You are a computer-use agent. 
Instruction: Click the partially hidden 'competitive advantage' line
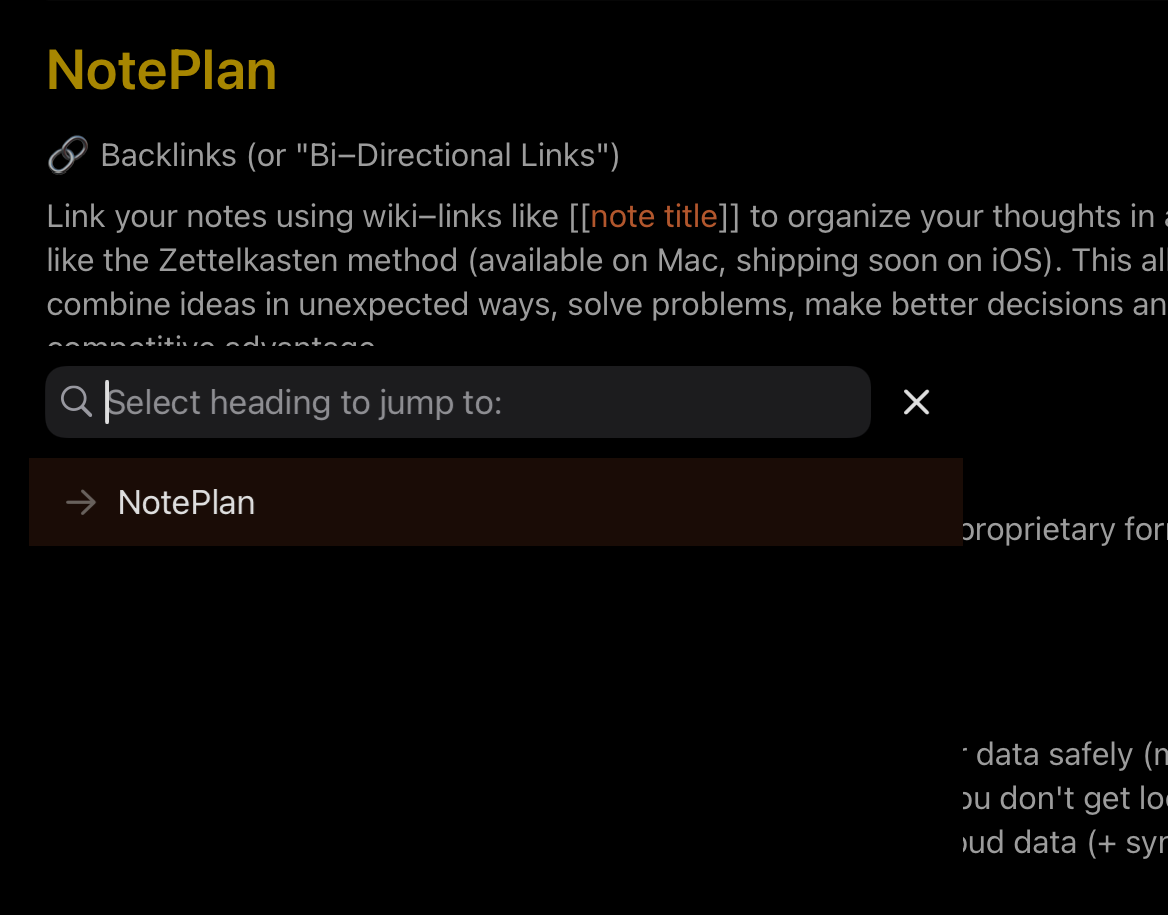211,343
